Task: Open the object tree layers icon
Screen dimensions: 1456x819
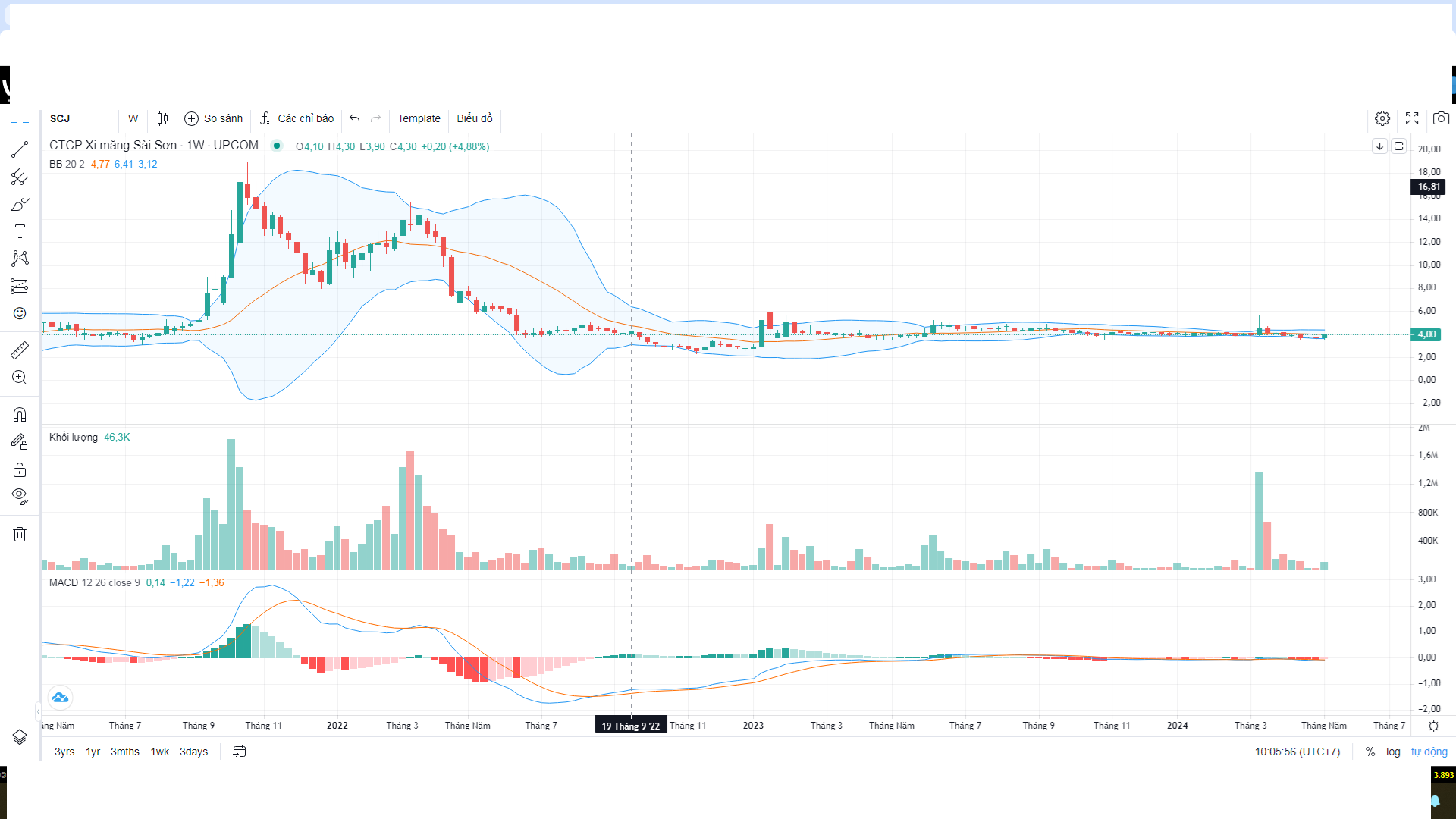Action: 20,737
